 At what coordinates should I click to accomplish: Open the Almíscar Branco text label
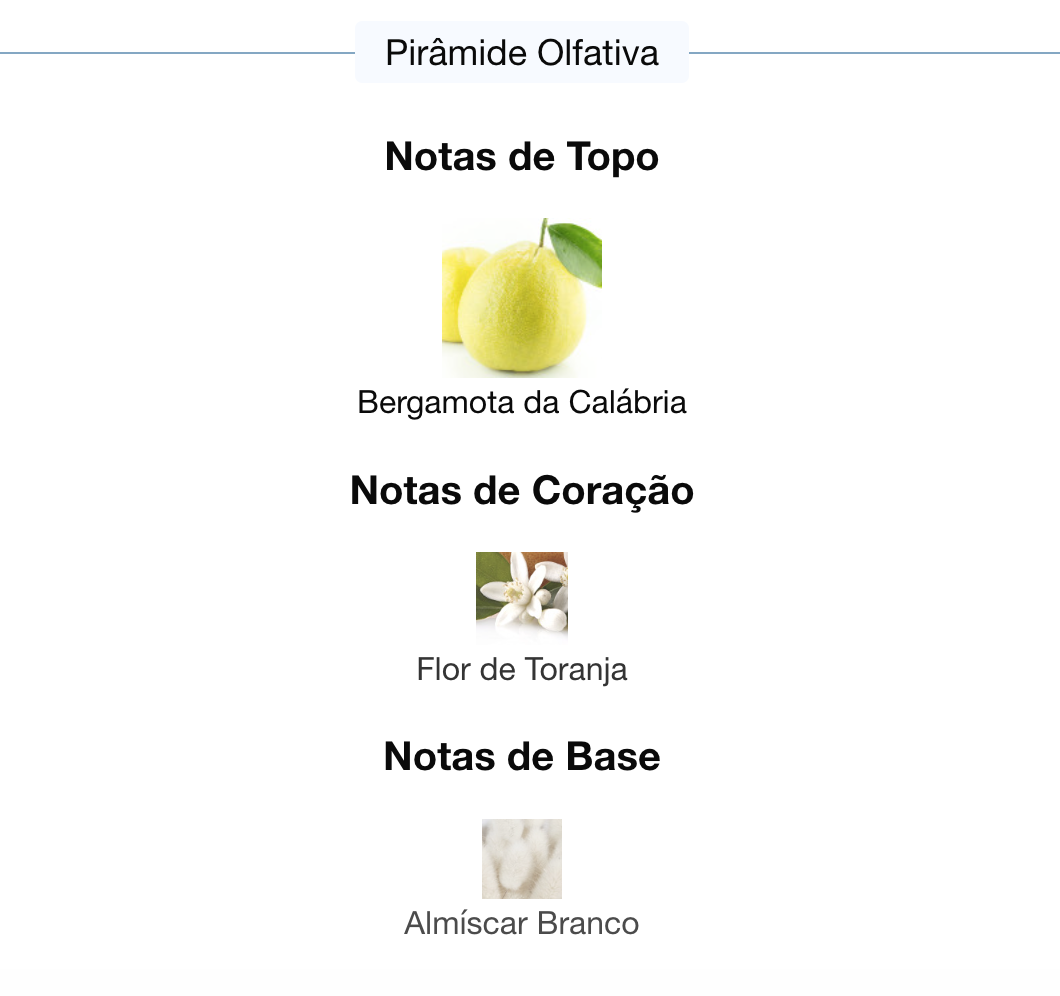click(x=521, y=923)
